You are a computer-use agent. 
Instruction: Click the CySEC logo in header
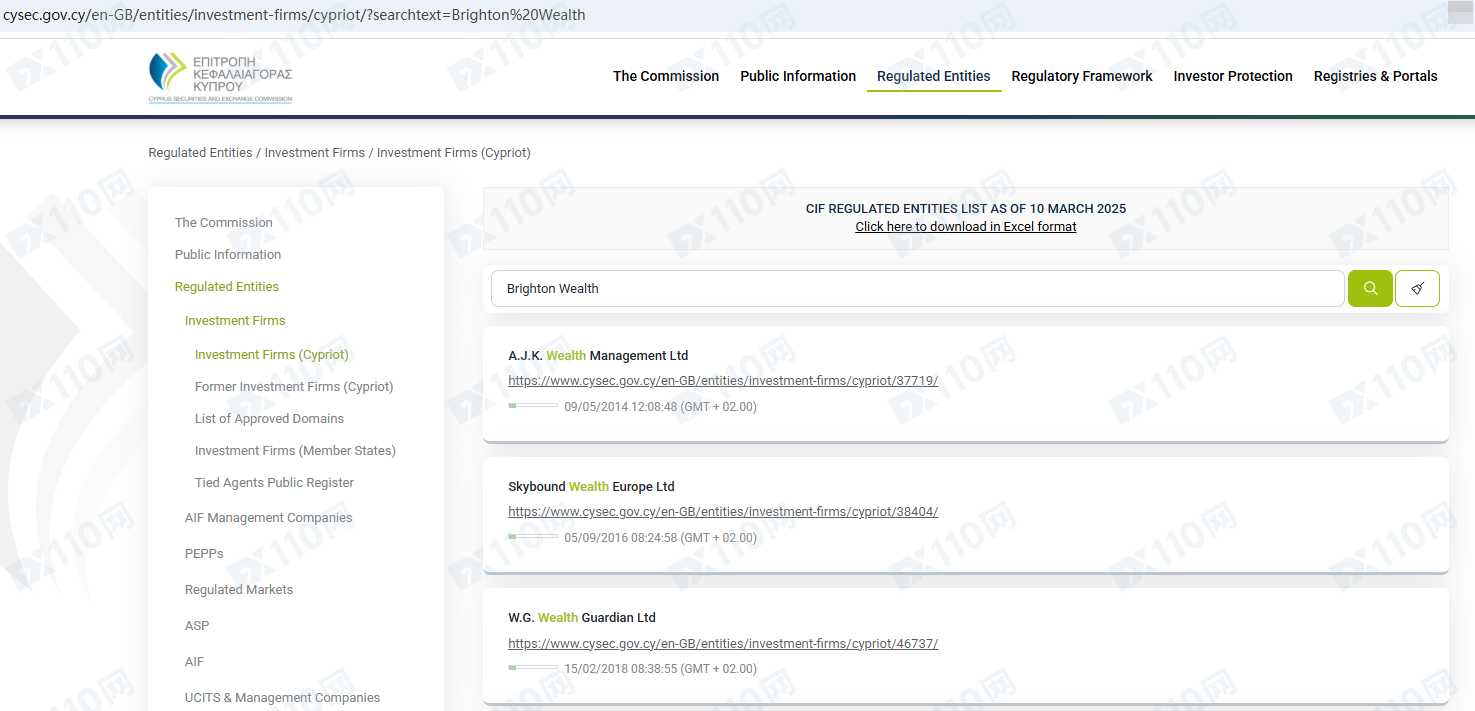coord(221,77)
